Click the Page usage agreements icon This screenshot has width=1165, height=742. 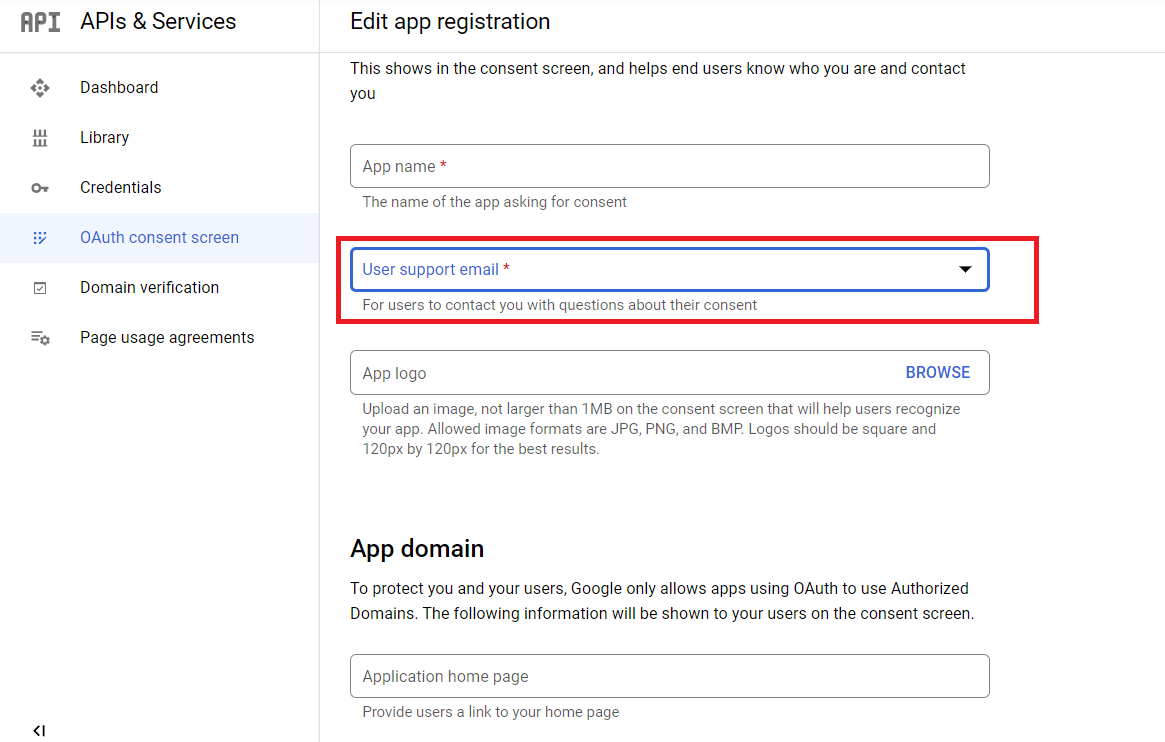(x=40, y=338)
